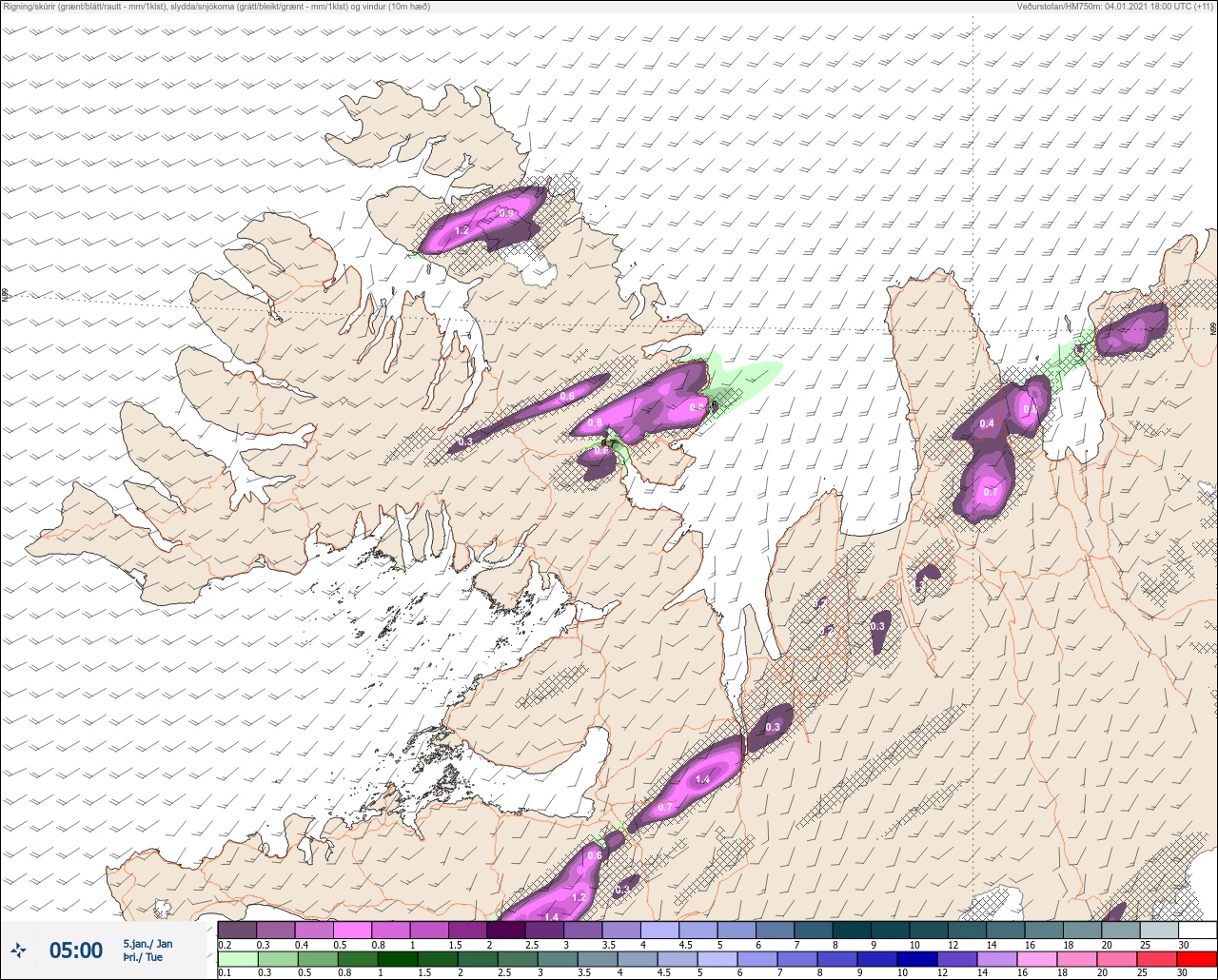Viewport: 1218px width, 980px height.
Task: Pick the upper-scale swatch between 5 and 6
Action: tap(737, 930)
